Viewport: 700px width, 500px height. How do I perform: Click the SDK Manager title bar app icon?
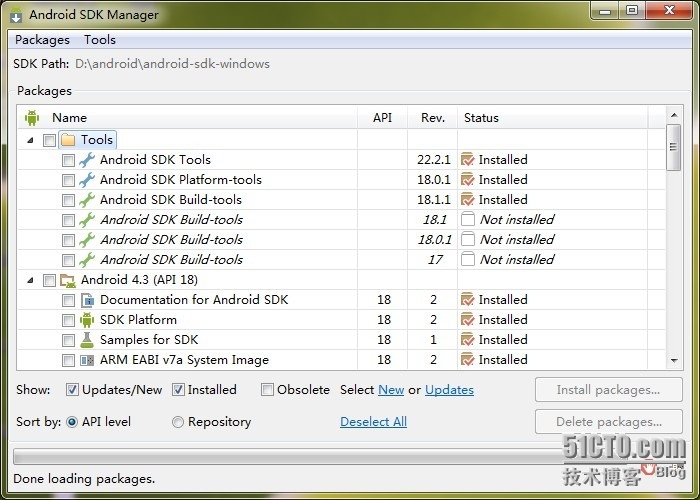tap(16, 15)
